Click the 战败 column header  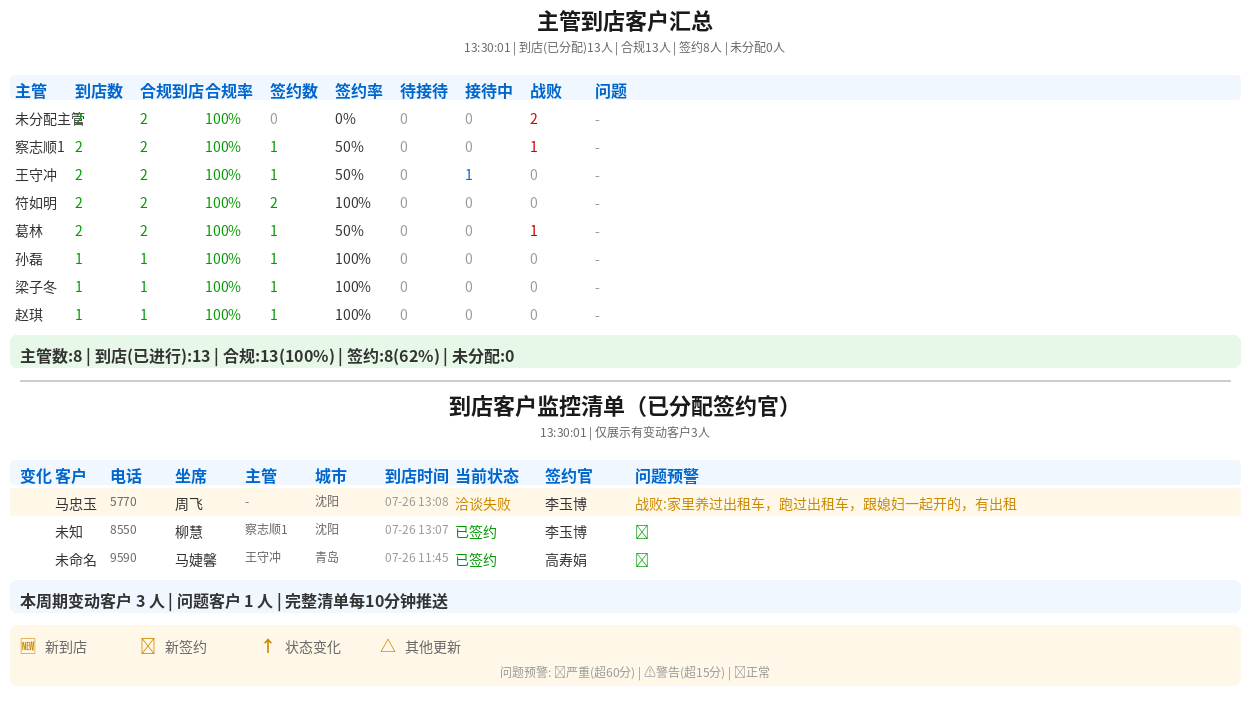tap(546, 91)
